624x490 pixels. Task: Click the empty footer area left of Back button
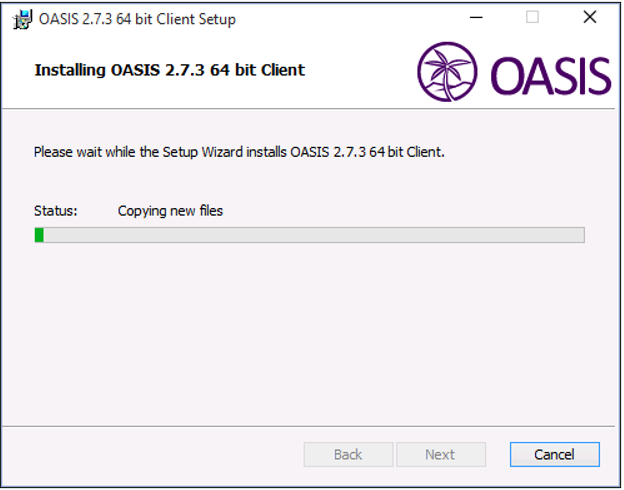point(153,454)
